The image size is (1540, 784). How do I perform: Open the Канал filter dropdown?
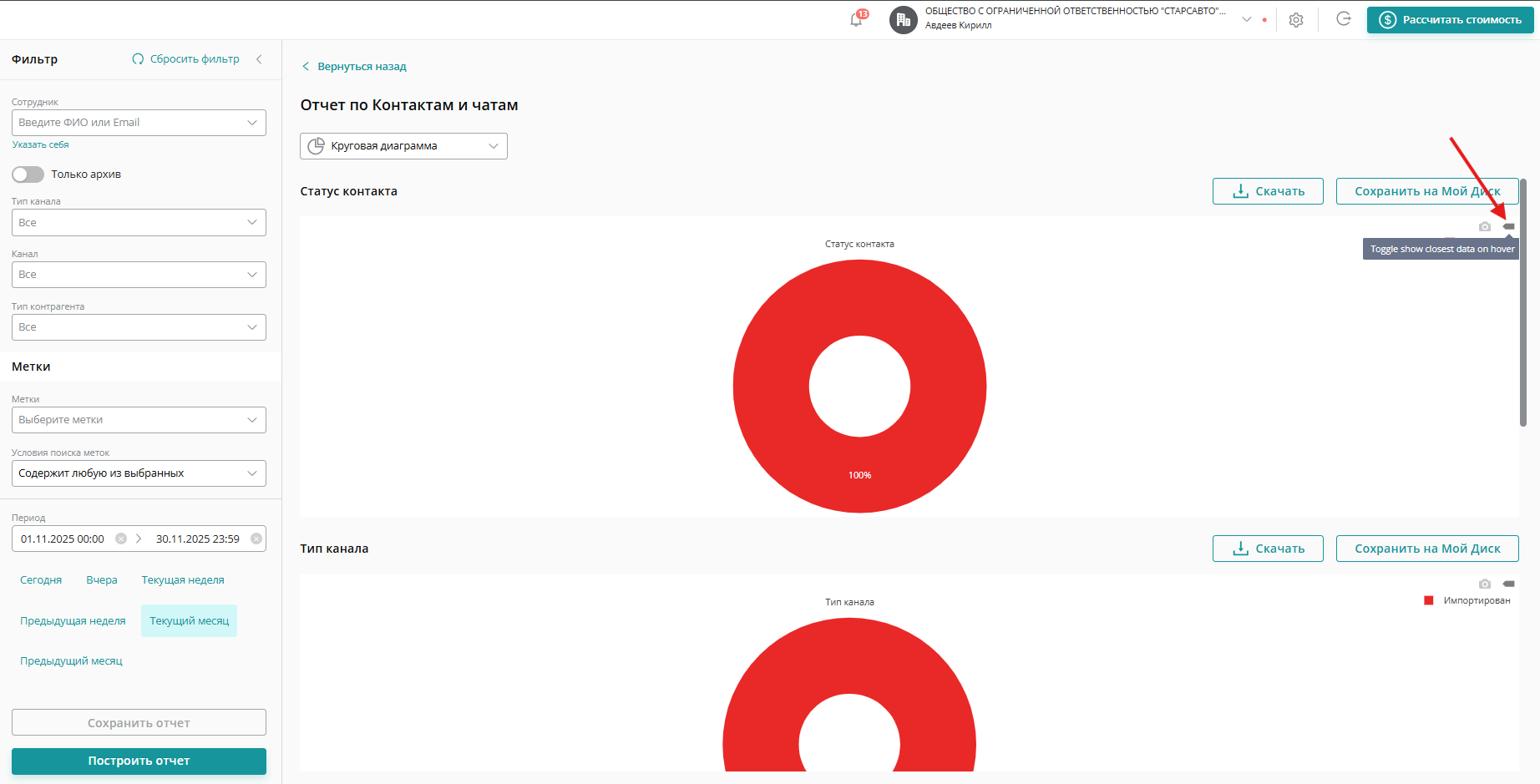coord(139,275)
